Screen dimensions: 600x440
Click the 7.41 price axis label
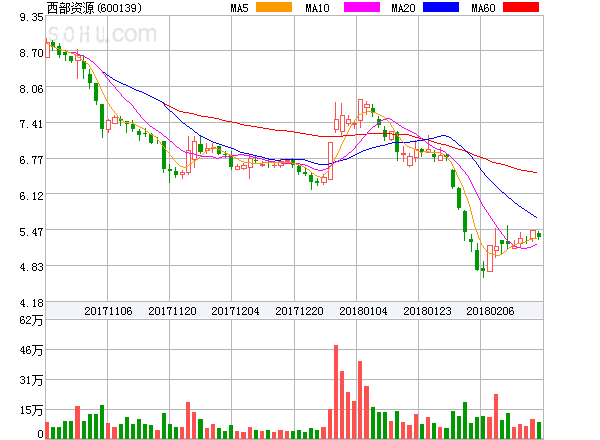tap(31, 124)
